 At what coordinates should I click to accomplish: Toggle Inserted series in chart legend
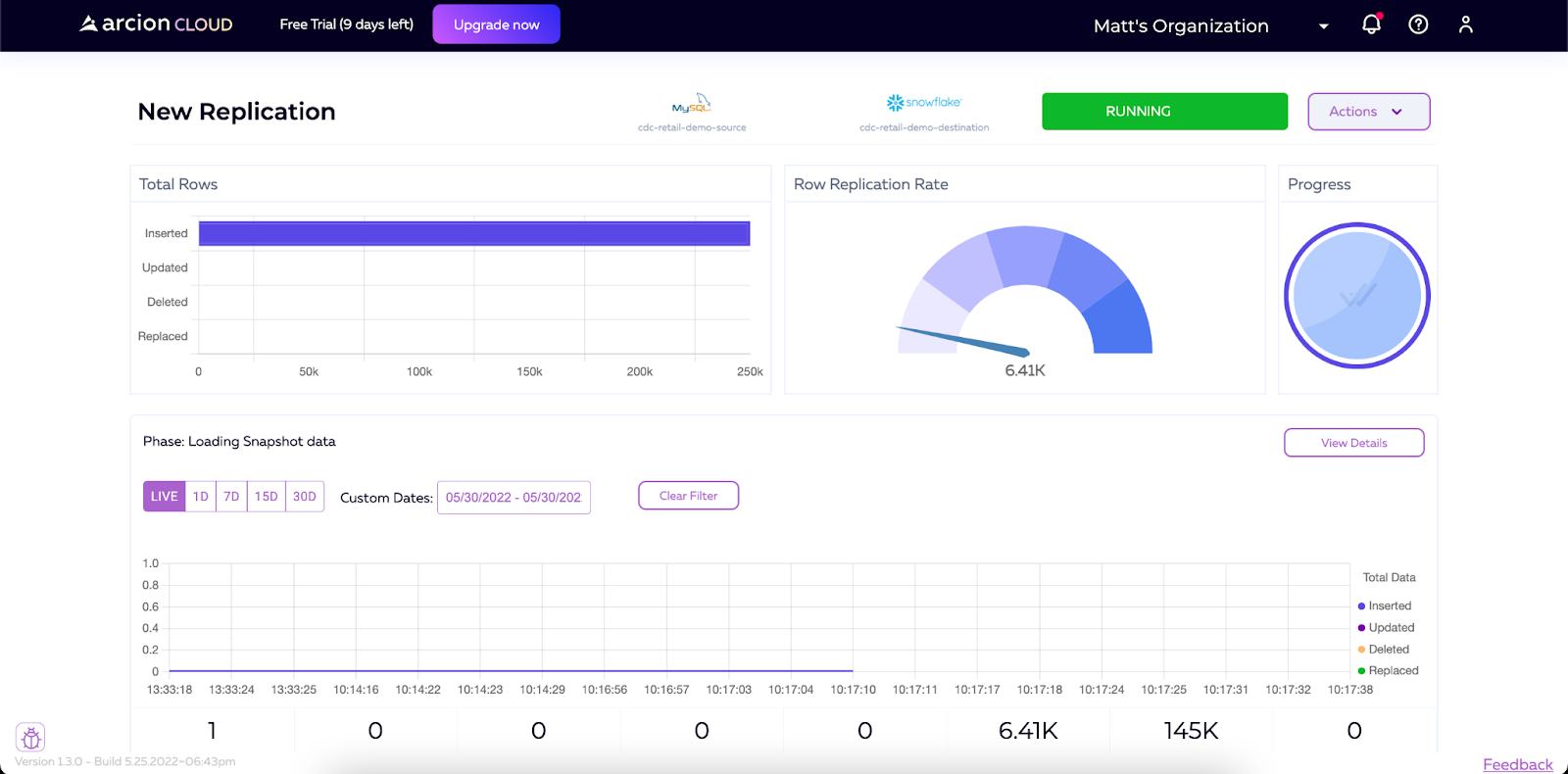tap(1385, 605)
